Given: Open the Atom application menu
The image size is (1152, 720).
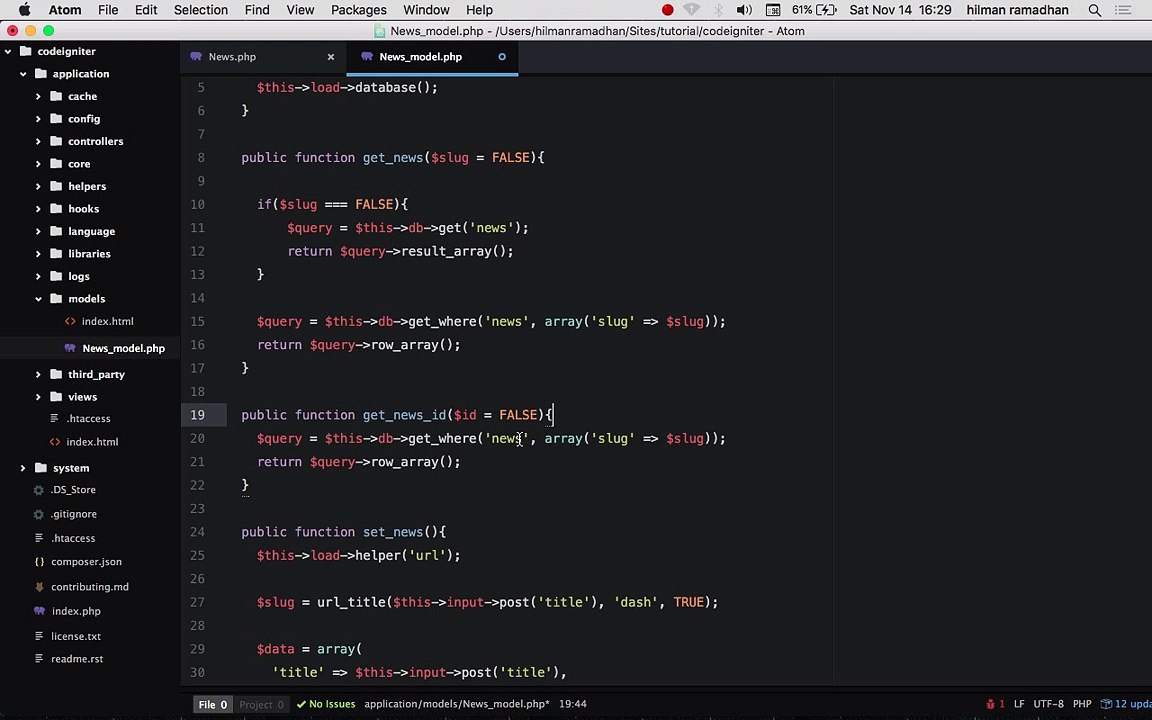Looking at the screenshot, I should point(65,10).
